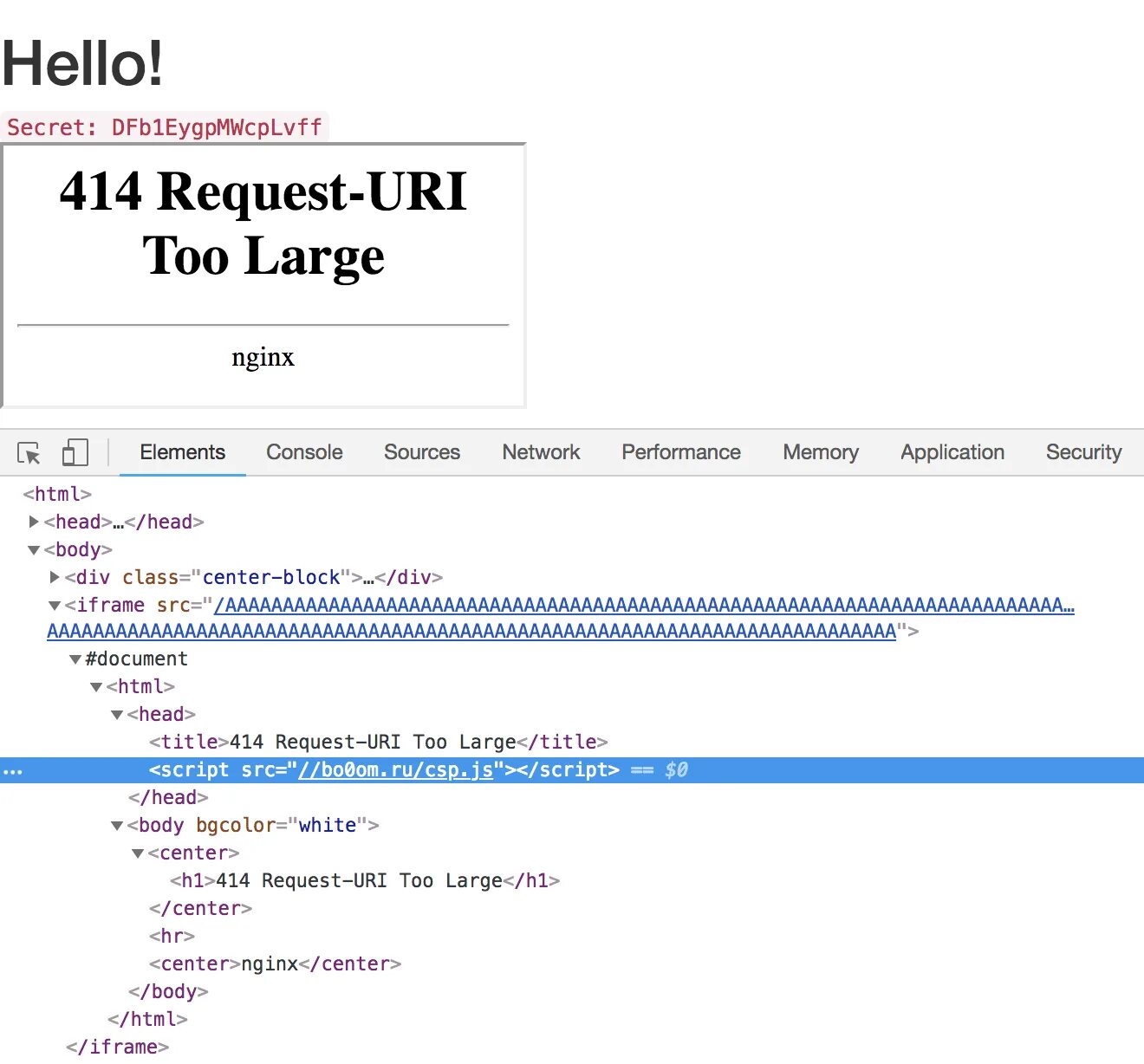Open the Security tab
Viewport: 1144px width, 1064px height.
(x=1083, y=452)
